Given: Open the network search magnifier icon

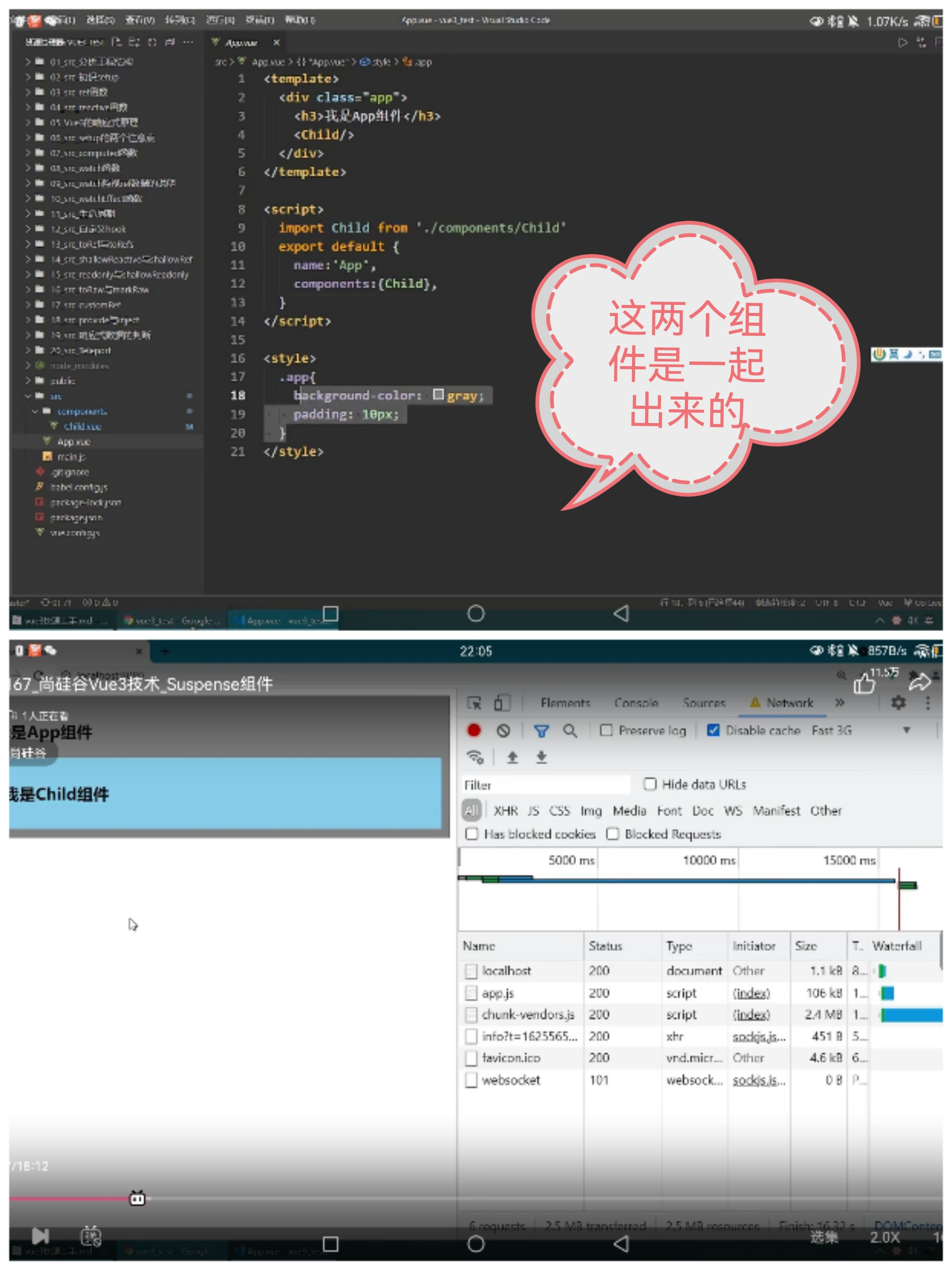Looking at the screenshot, I should (569, 730).
